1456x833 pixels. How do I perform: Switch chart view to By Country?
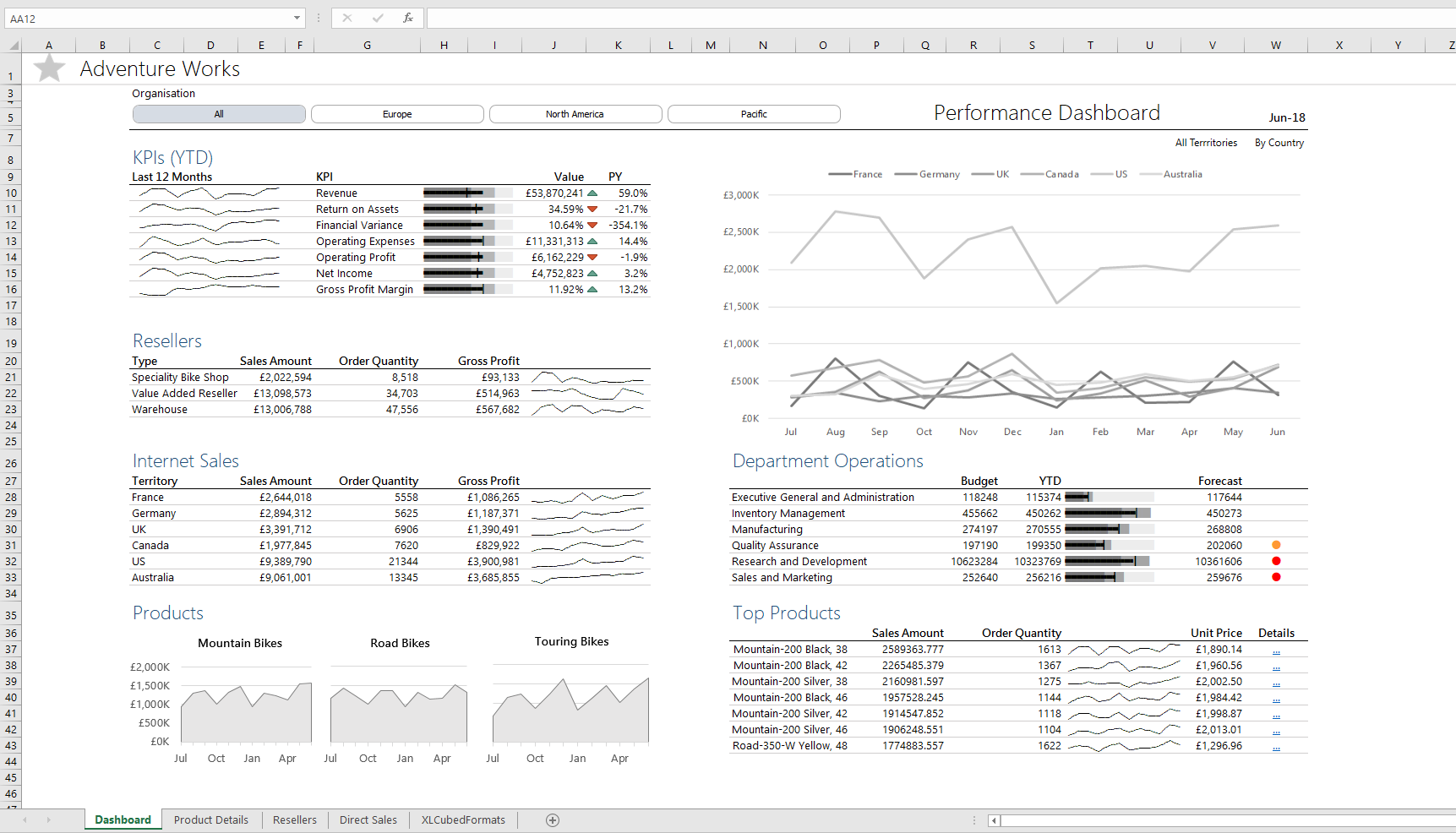pos(1279,143)
